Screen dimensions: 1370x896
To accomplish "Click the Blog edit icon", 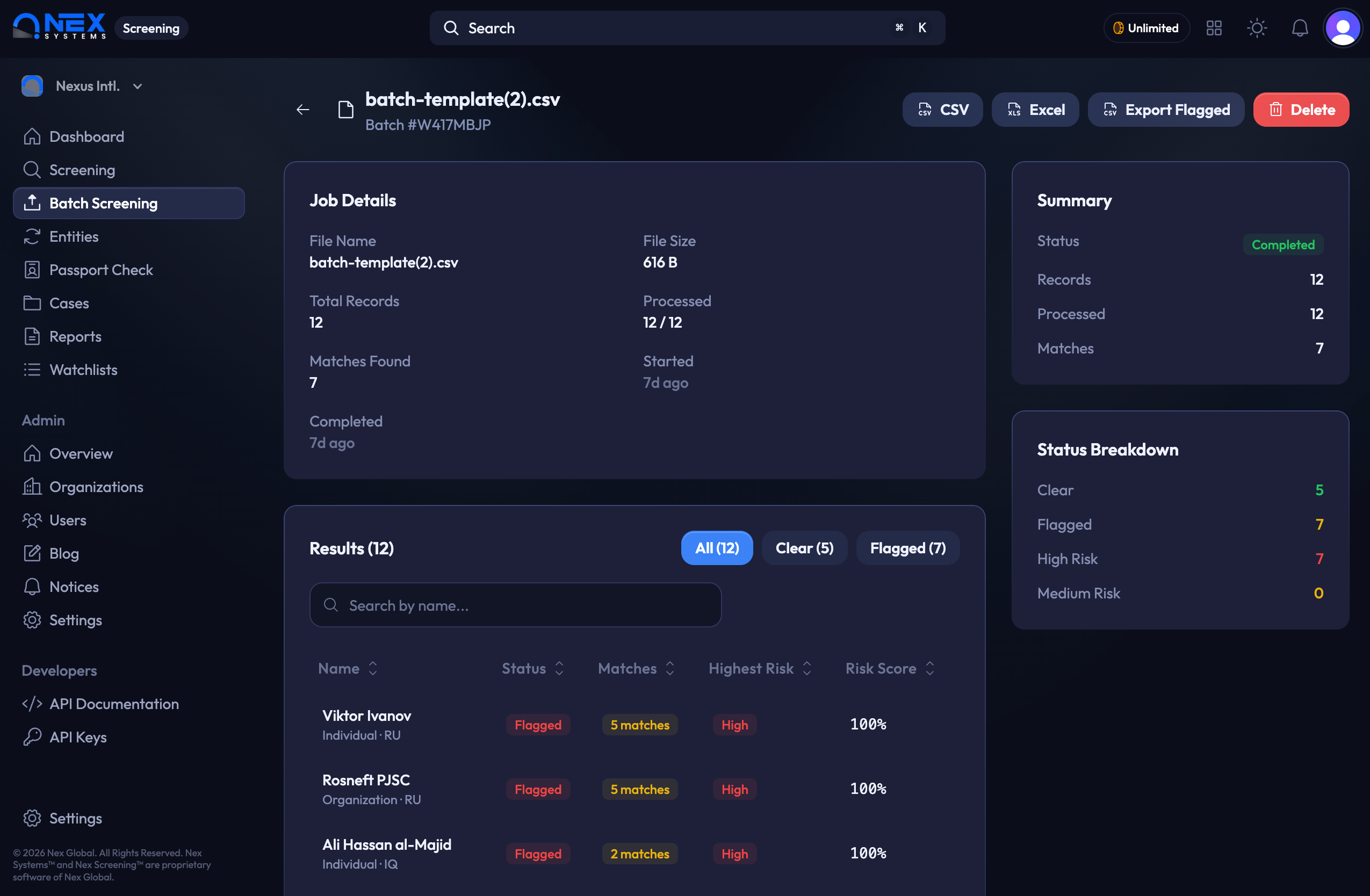I will click(x=32, y=554).
